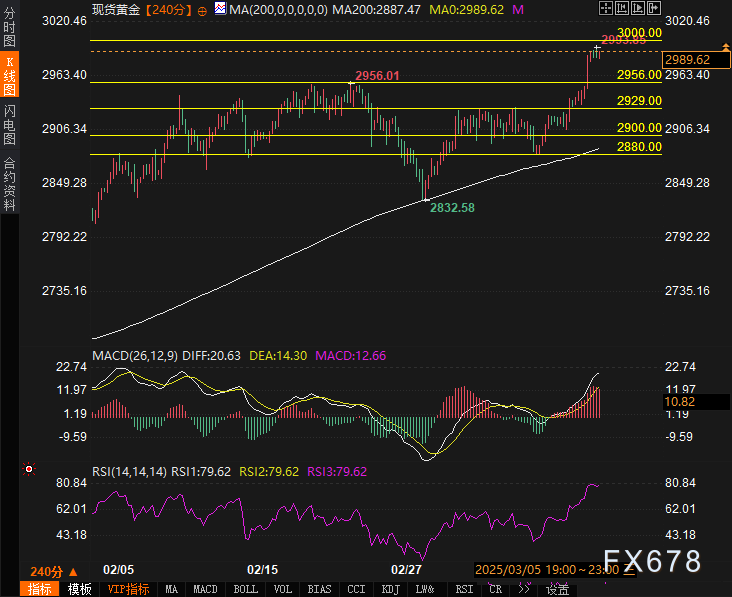The image size is (732, 597).
Task: Click the 设置 settings button
Action: pyautogui.click(x=557, y=589)
